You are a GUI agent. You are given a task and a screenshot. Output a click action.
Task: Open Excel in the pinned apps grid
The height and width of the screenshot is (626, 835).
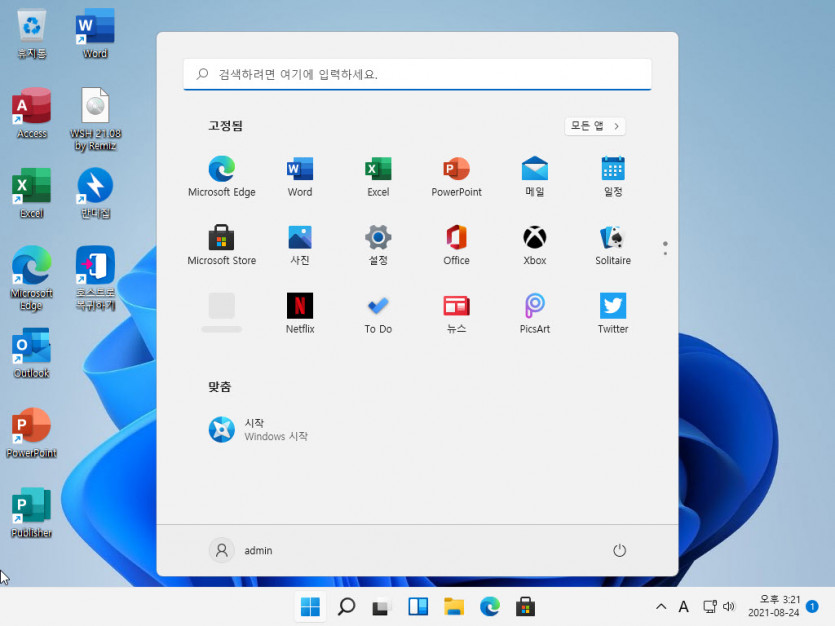378,177
